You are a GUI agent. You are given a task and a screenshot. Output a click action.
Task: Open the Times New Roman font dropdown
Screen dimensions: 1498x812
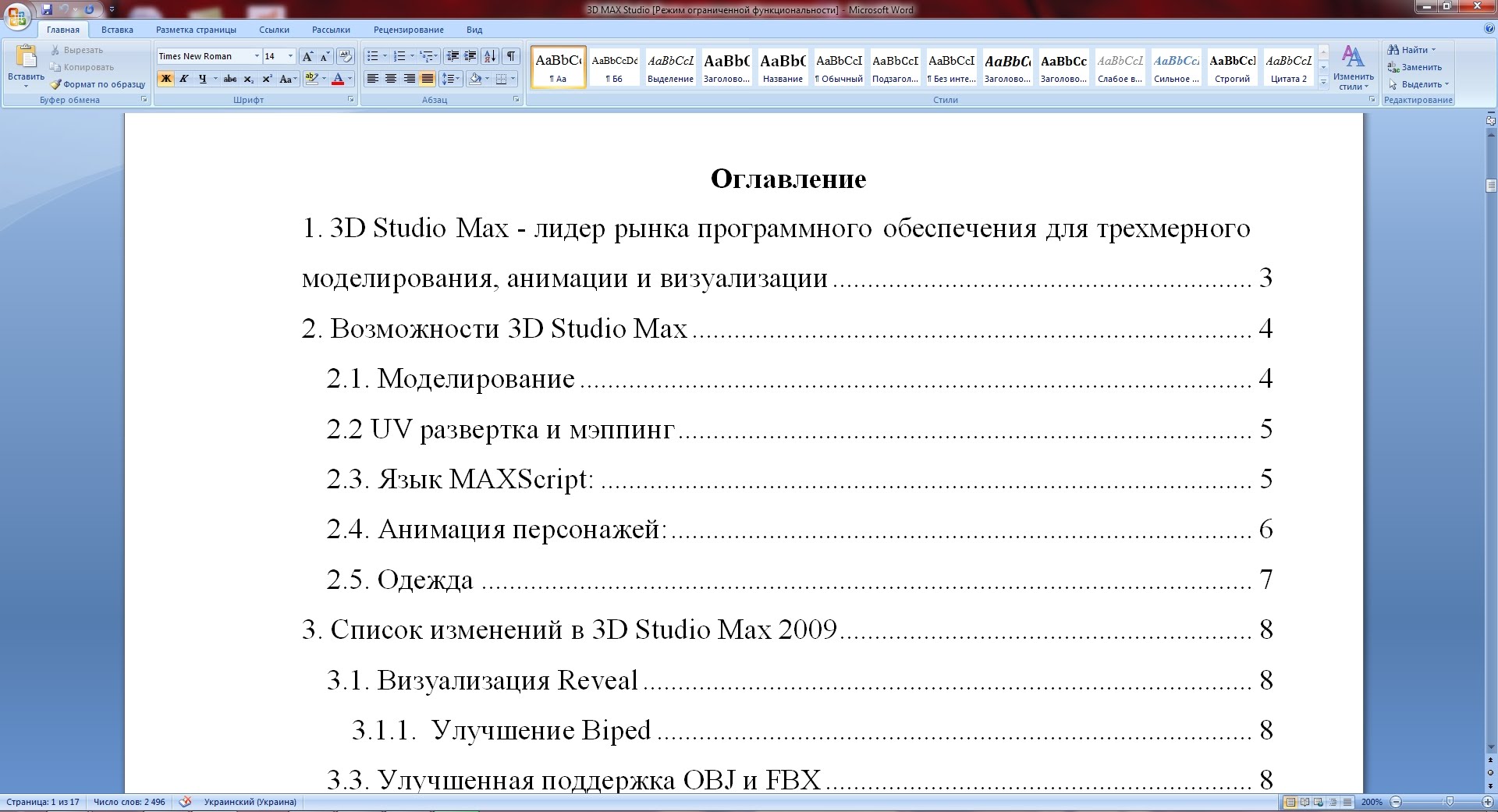click(x=209, y=56)
